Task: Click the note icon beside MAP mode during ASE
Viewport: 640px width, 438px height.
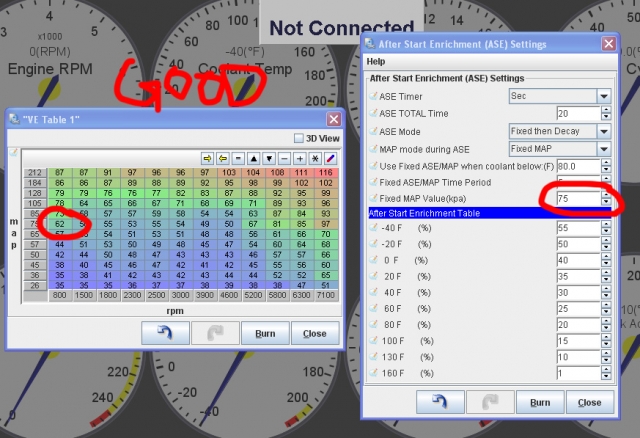Action: pyautogui.click(x=373, y=149)
